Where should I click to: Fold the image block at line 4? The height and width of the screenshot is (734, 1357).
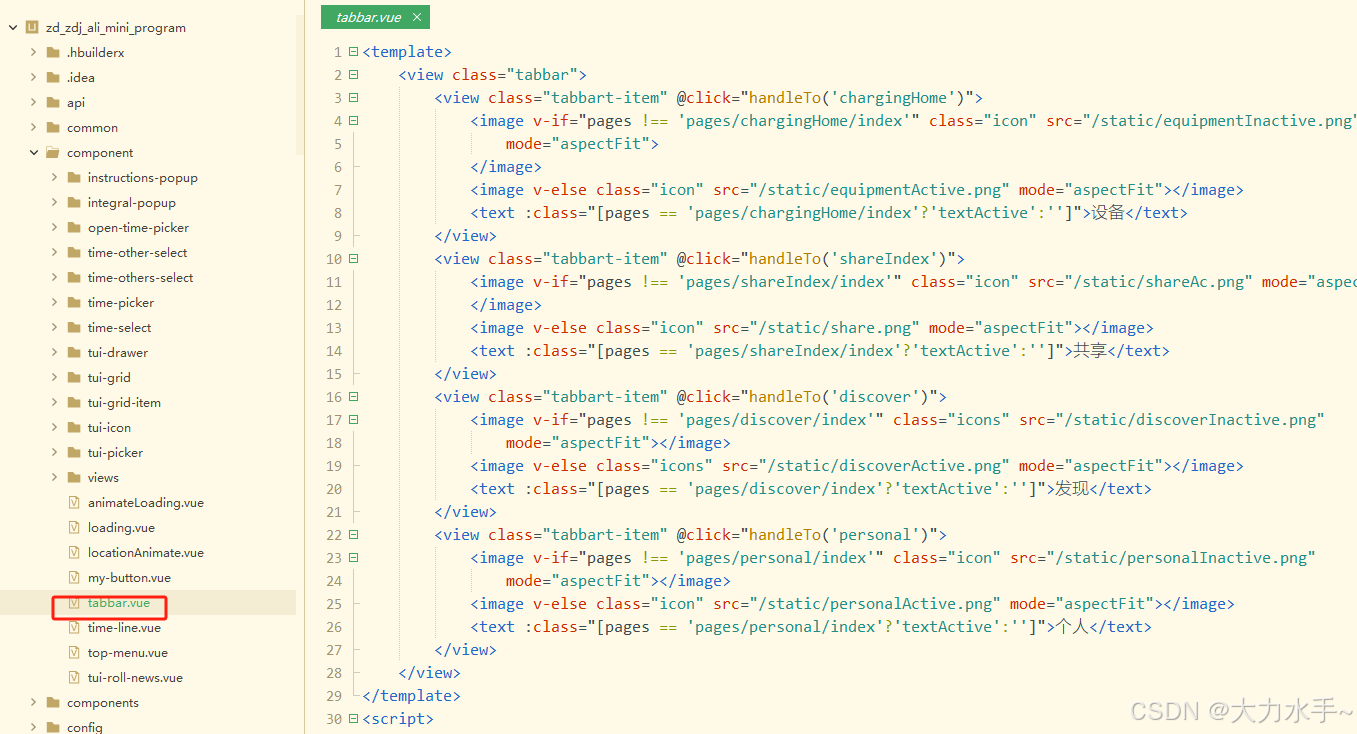[x=353, y=120]
